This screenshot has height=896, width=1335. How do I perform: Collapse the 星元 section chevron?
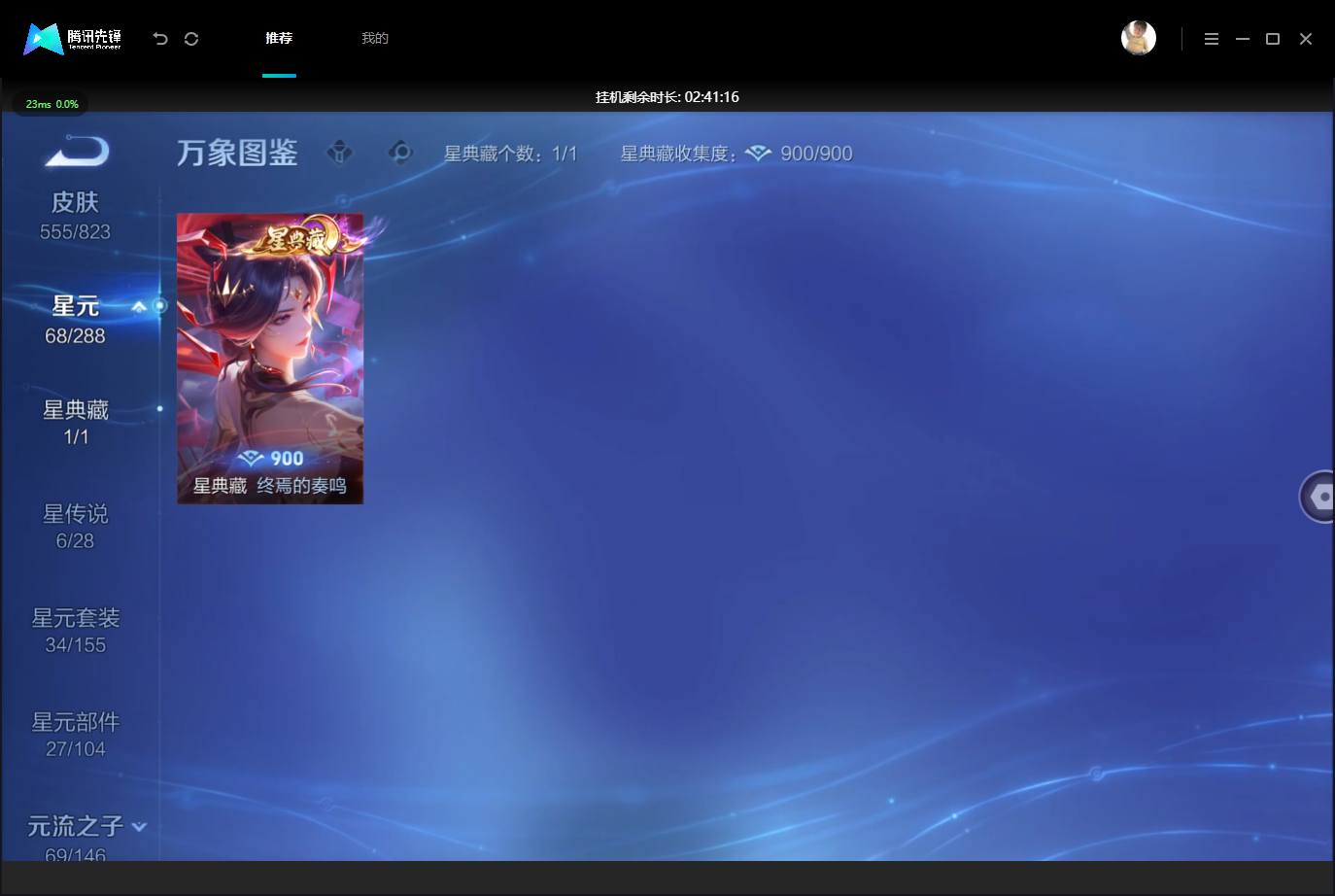(x=139, y=307)
